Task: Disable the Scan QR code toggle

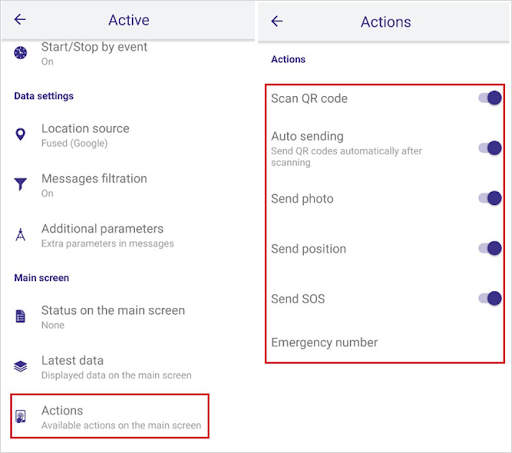Action: click(x=490, y=98)
